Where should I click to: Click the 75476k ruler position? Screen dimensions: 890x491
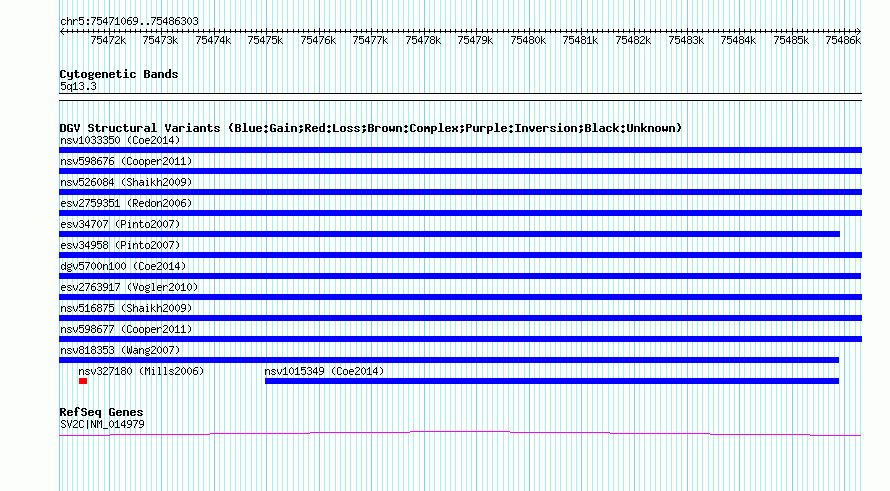pyautogui.click(x=318, y=40)
